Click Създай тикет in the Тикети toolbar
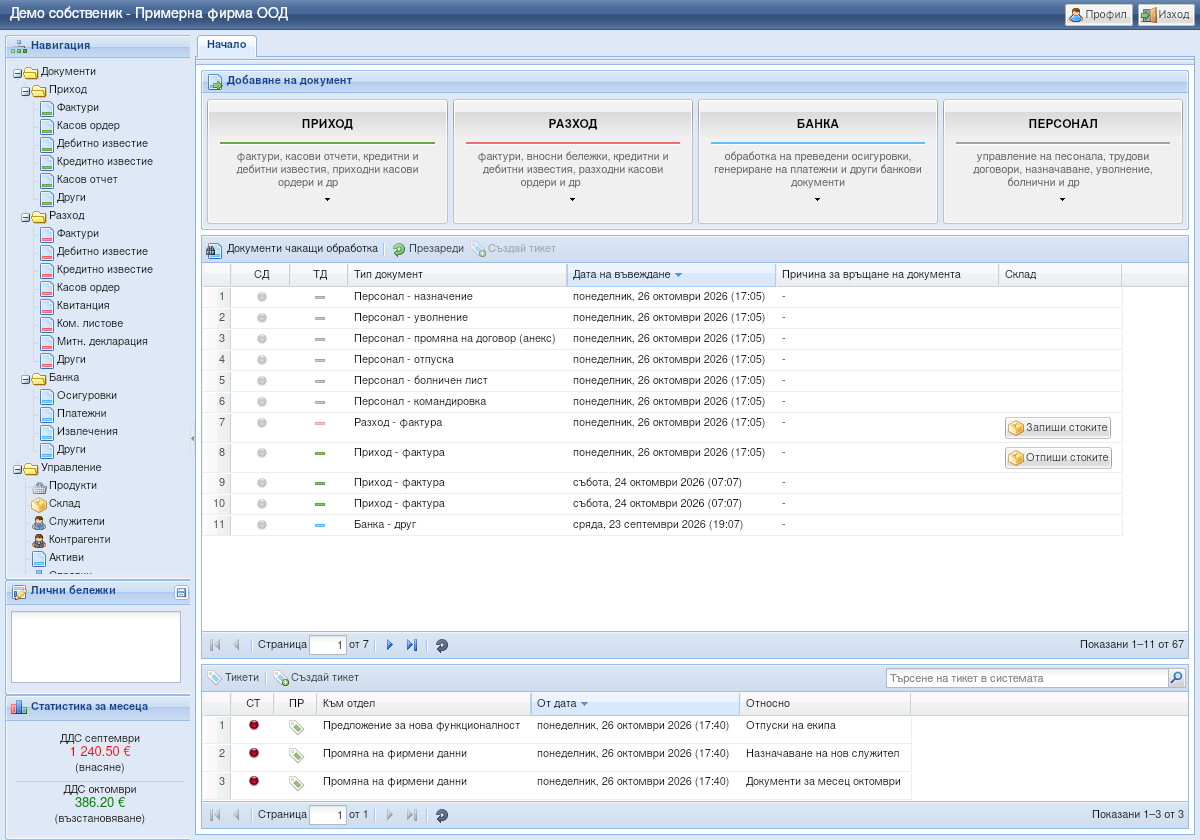 coord(316,678)
